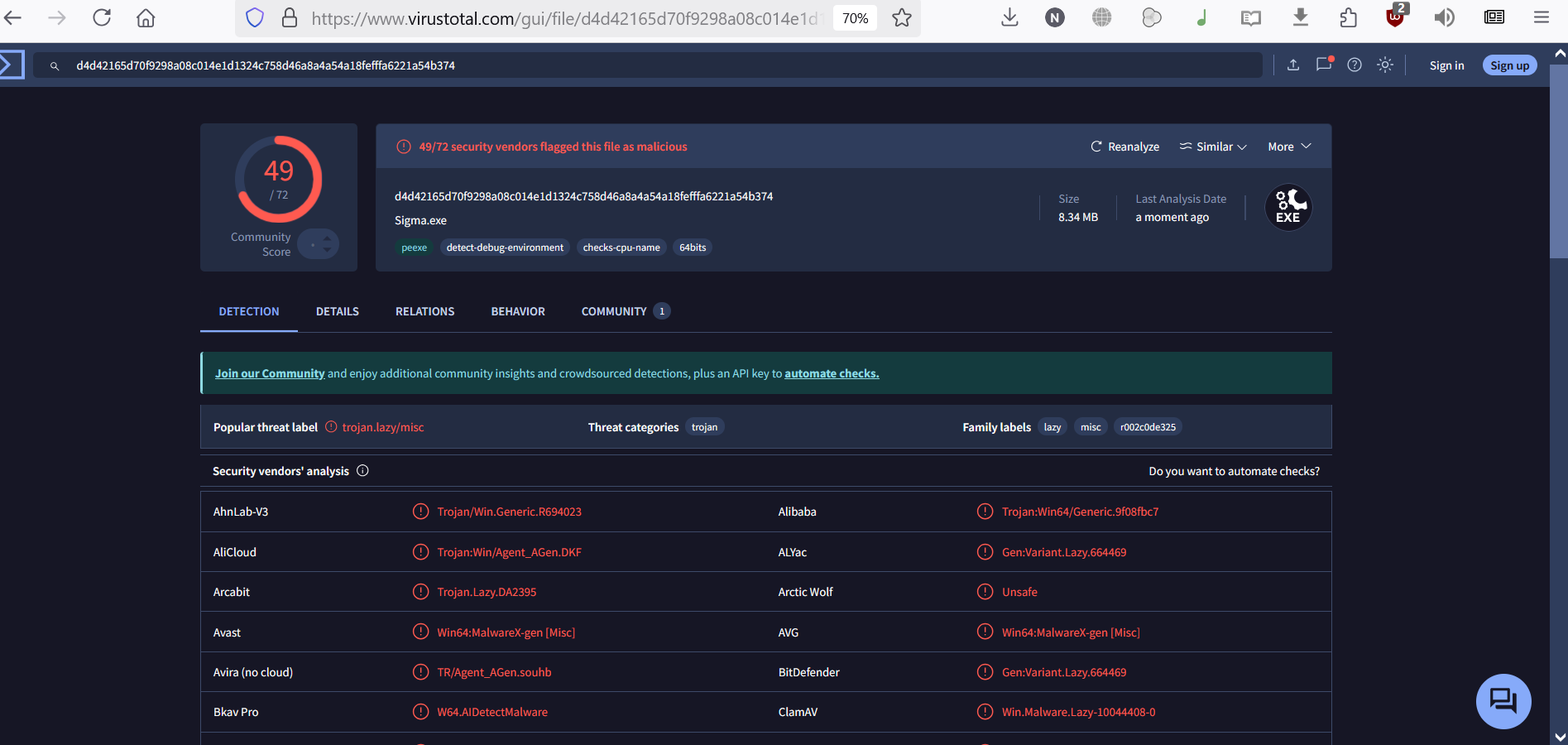Focus the VirusTotal hash search field
The height and width of the screenshot is (745, 1568).
[648, 65]
